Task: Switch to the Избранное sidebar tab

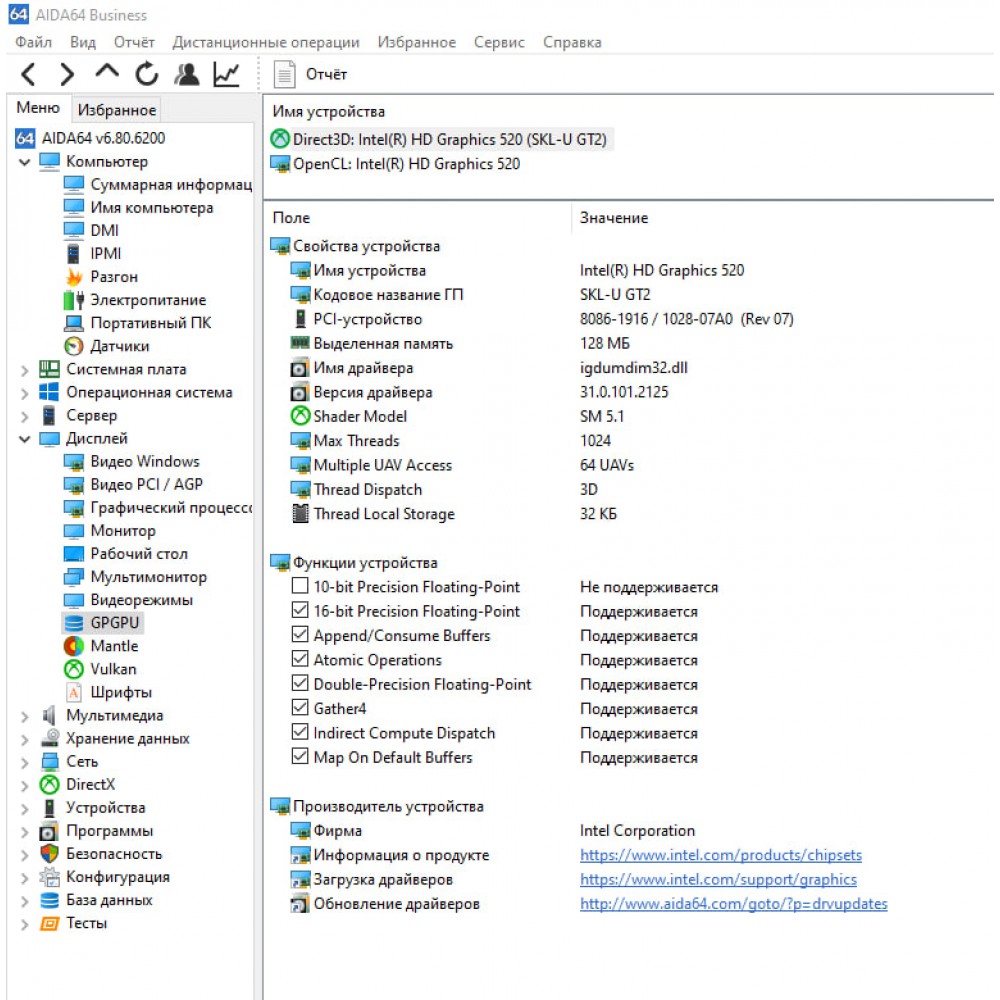Action: coord(117,110)
